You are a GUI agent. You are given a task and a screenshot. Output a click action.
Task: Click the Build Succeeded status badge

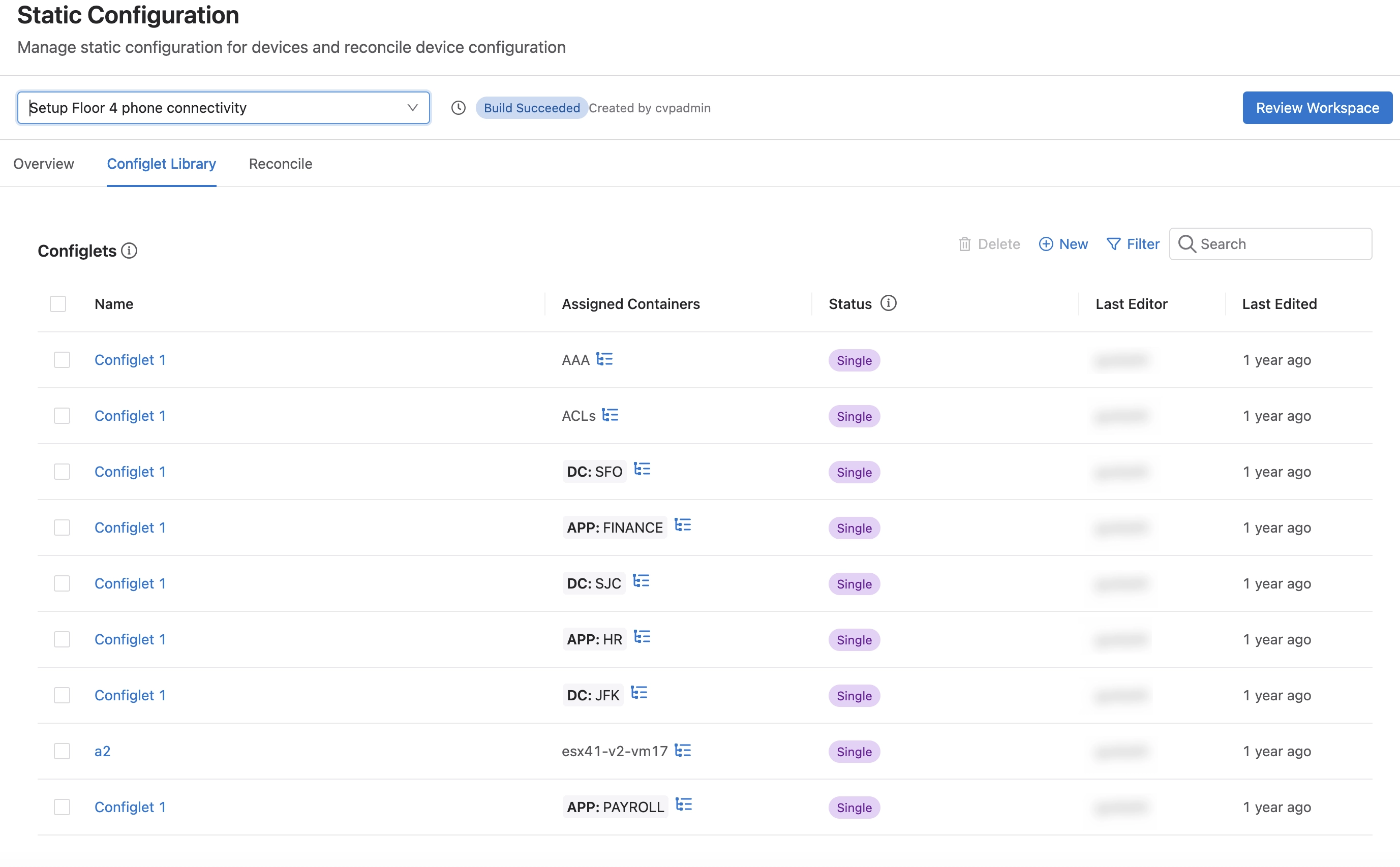coord(532,108)
